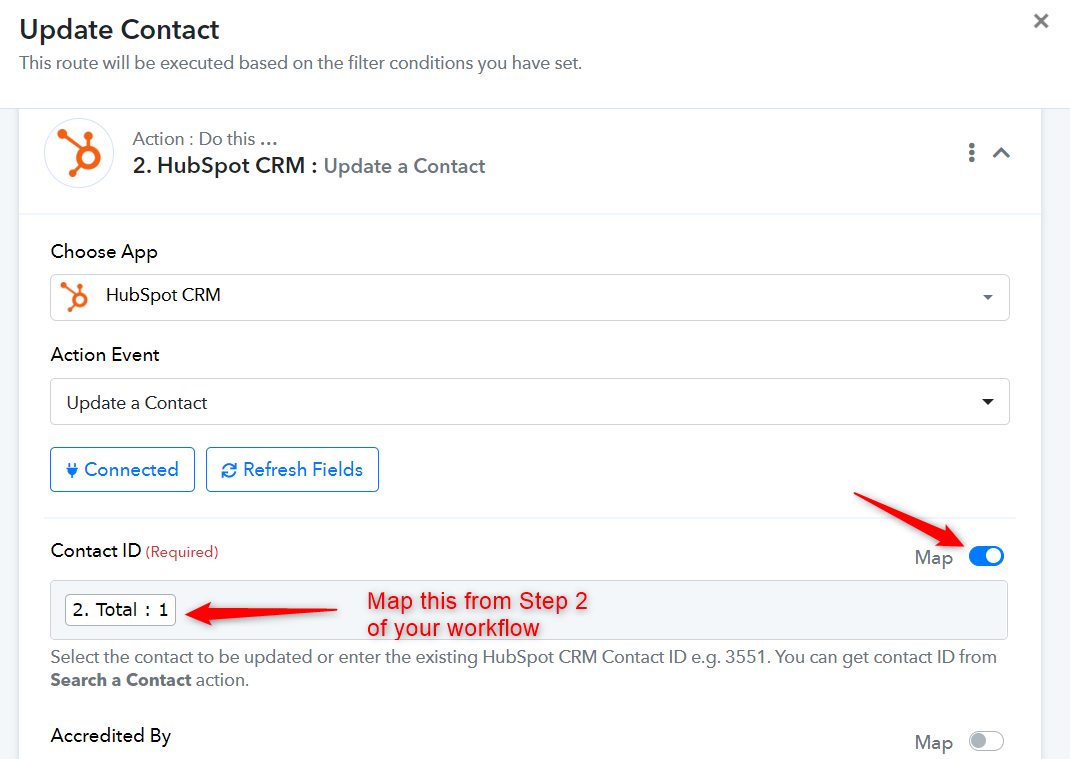This screenshot has width=1070, height=759.
Task: Click the 'Update a Contact' header title
Action: coord(404,167)
